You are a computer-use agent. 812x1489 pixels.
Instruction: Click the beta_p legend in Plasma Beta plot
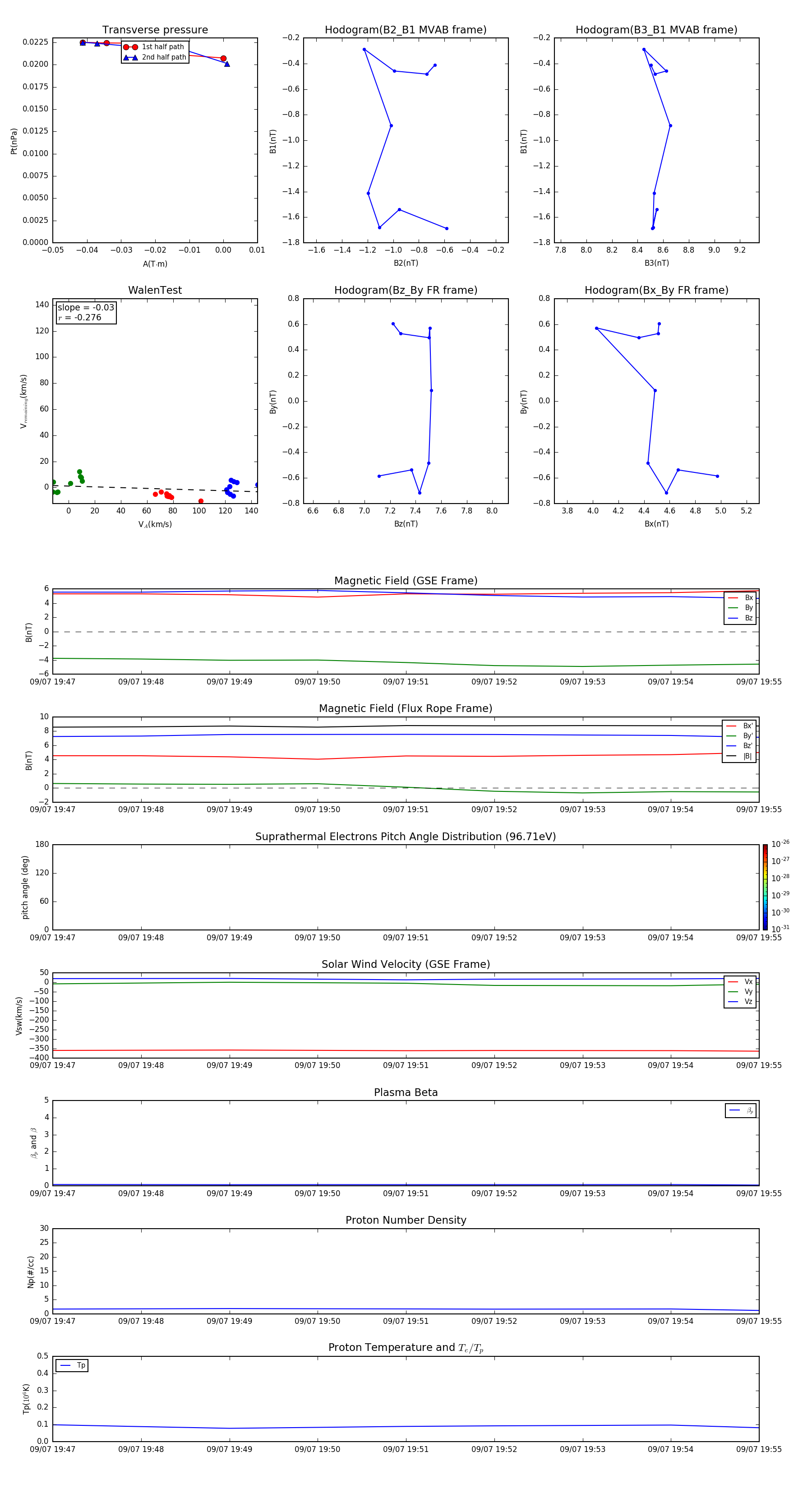click(x=741, y=1110)
